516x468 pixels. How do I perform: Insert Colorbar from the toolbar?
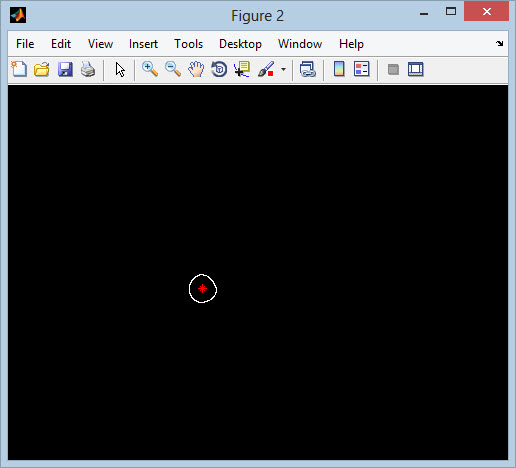tap(339, 69)
